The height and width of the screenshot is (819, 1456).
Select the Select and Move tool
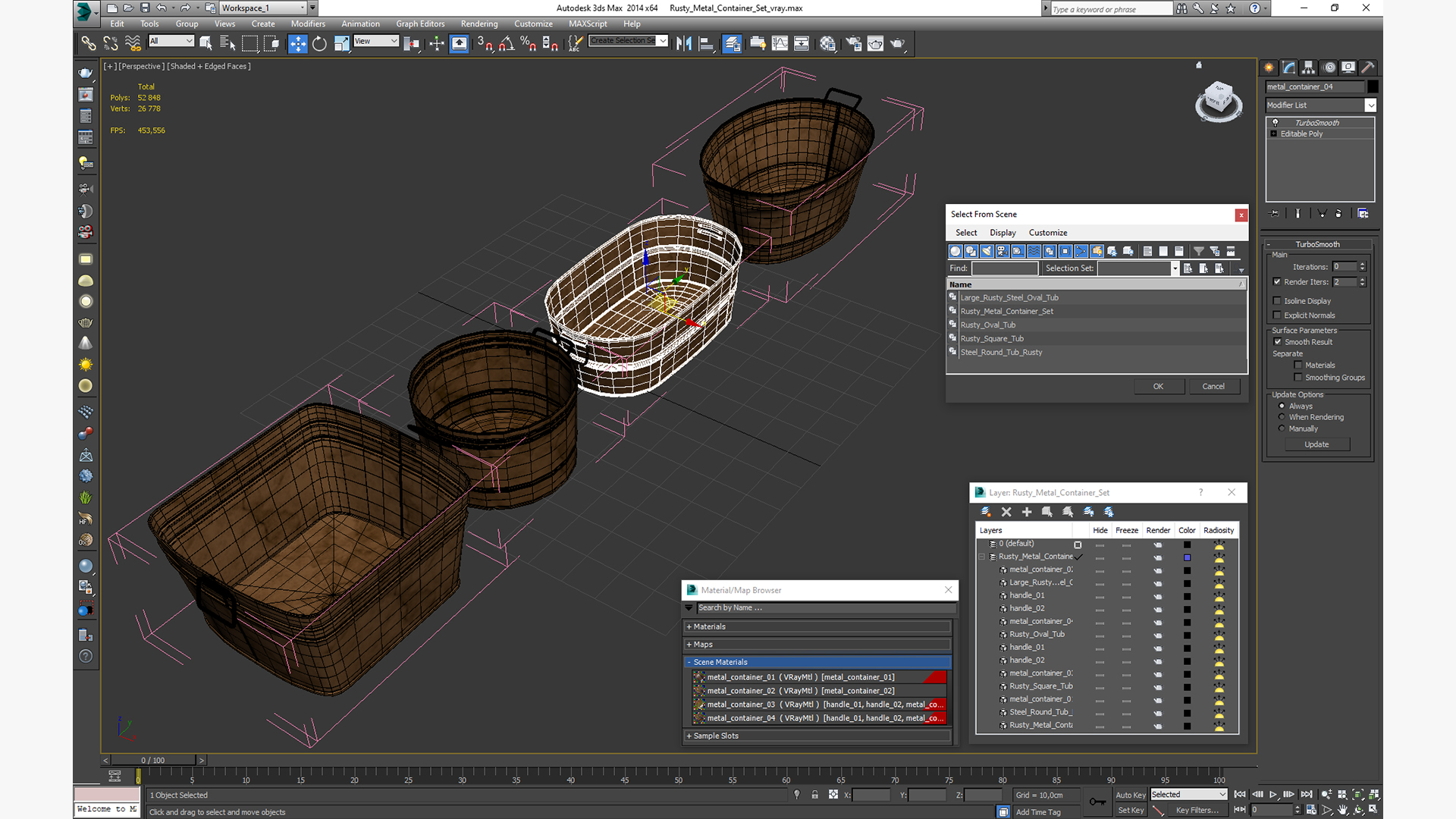pos(298,43)
